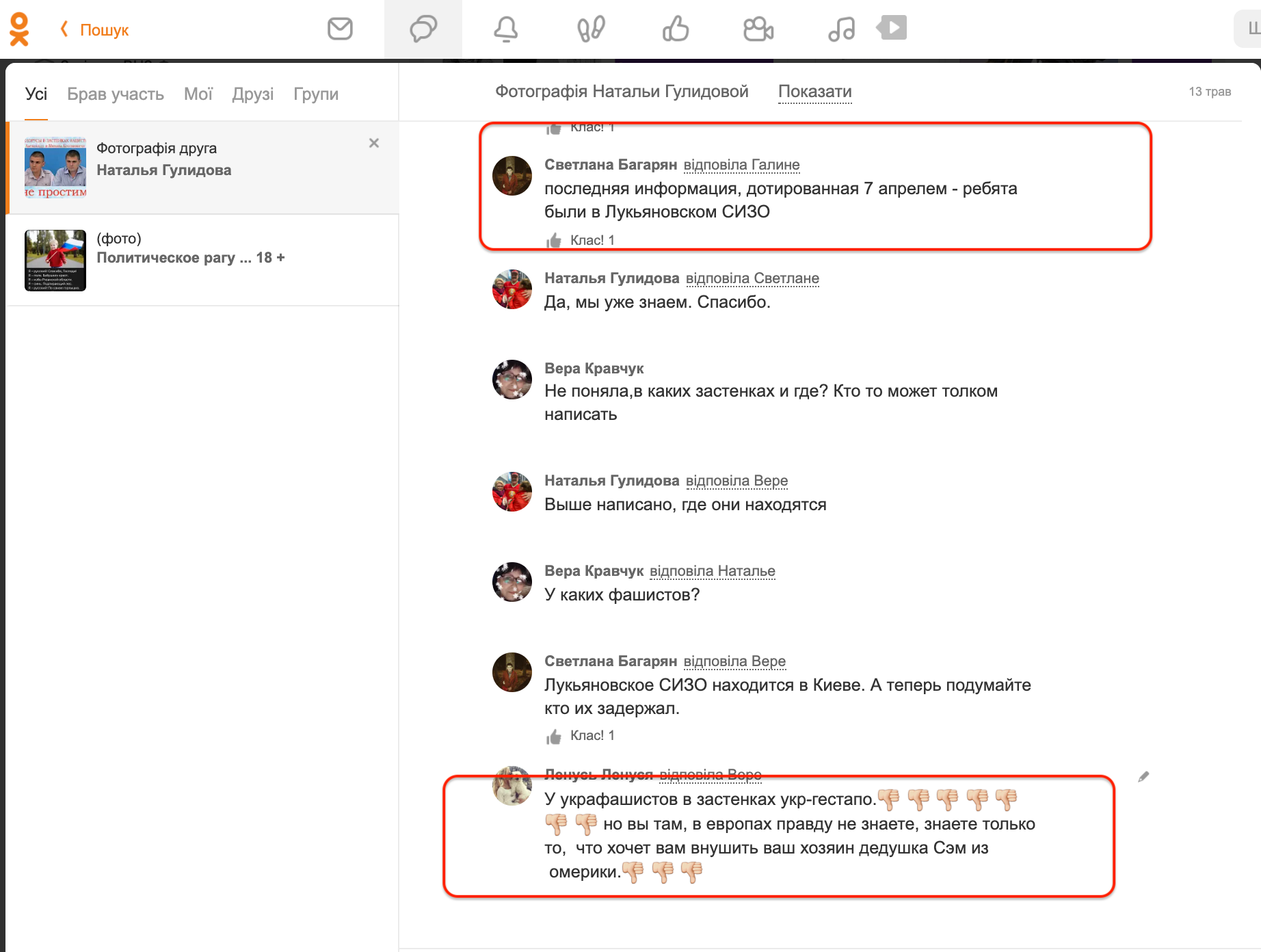Viewport: 1261px width, 952px height.
Task: Click edit pencil icon beside last comment
Action: (1143, 776)
